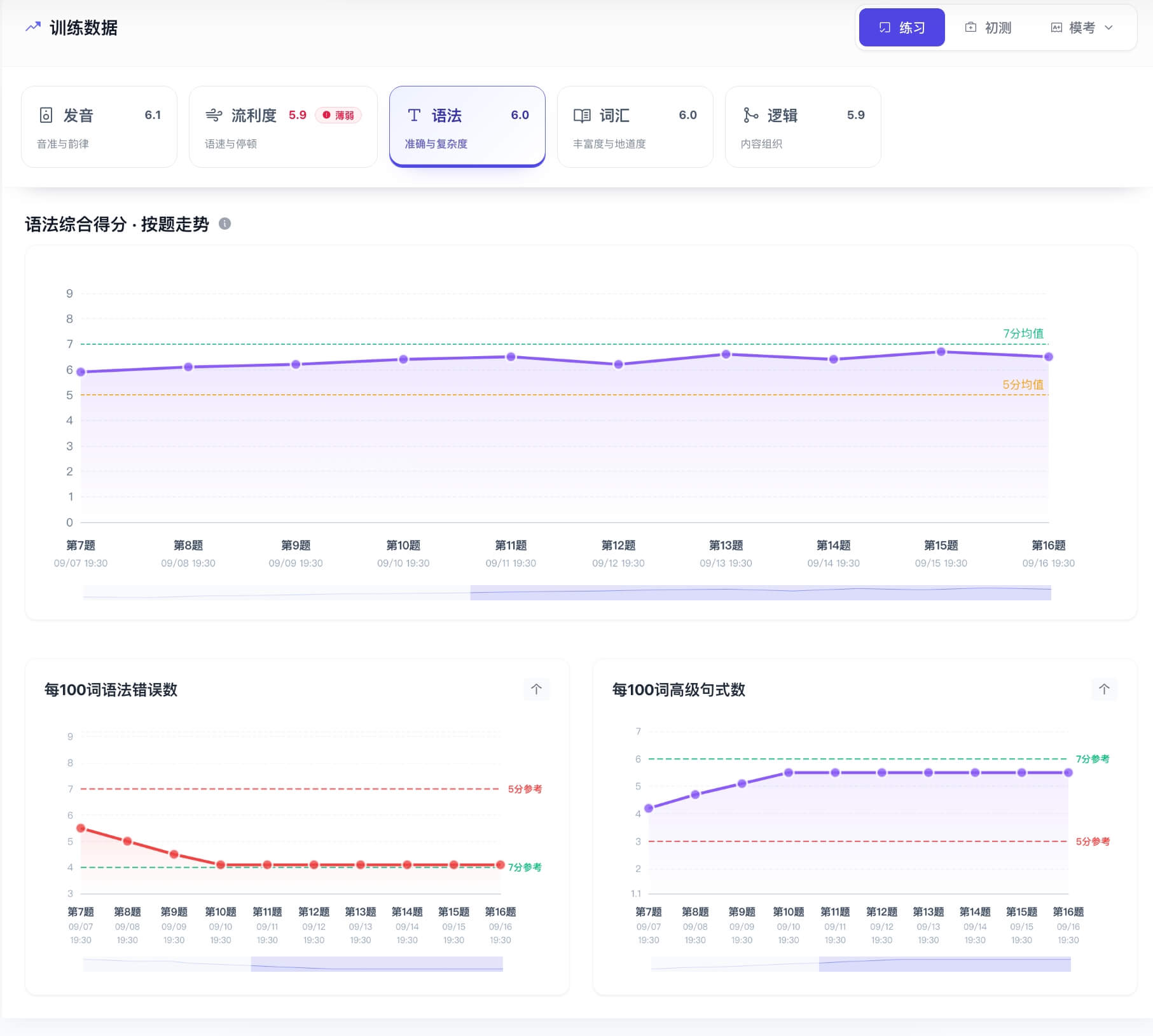Click the chevron next to 模考

[x=1109, y=27]
